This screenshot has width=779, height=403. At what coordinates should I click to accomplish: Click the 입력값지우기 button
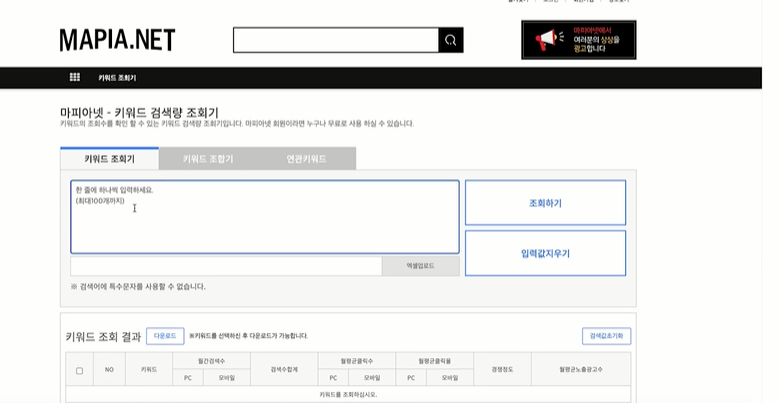[545, 253]
